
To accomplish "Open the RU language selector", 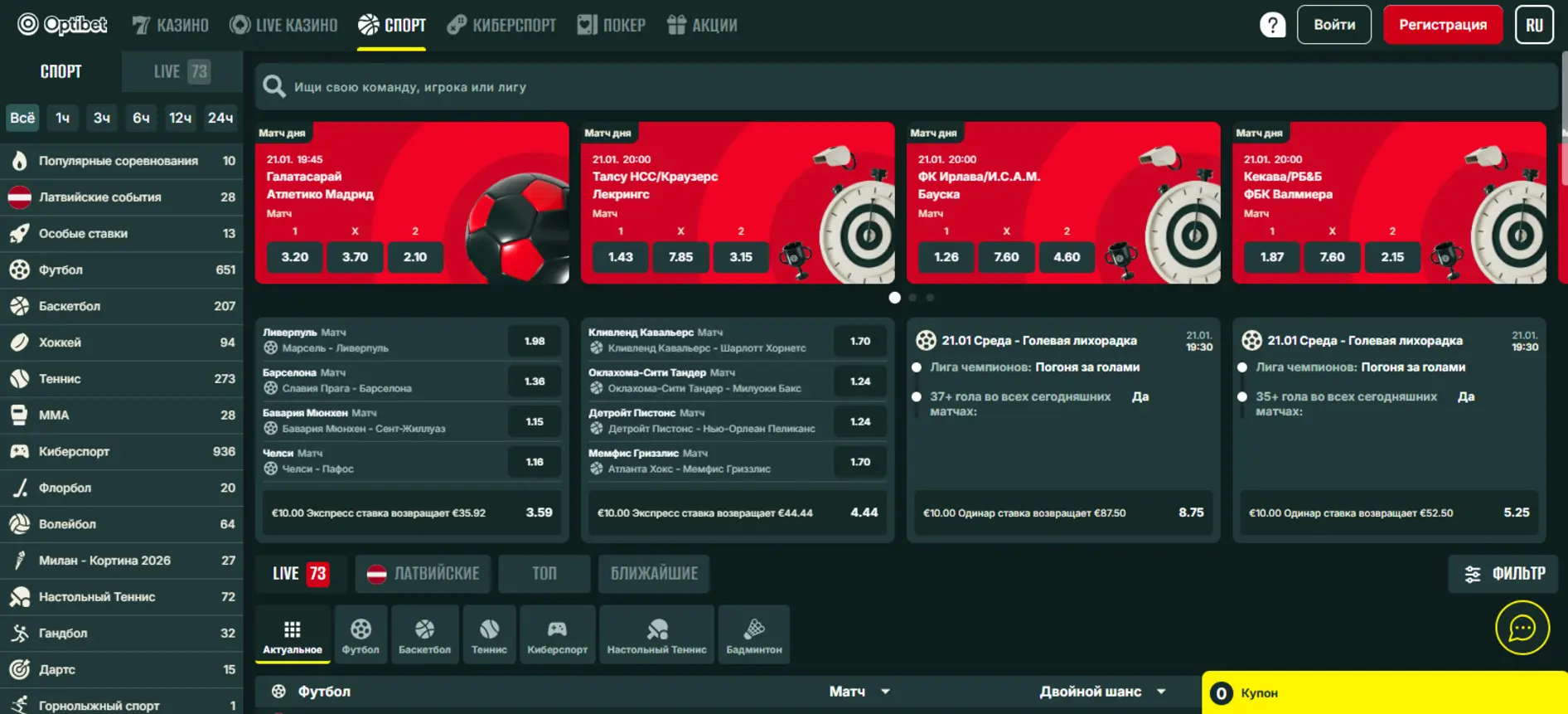I will (1533, 25).
